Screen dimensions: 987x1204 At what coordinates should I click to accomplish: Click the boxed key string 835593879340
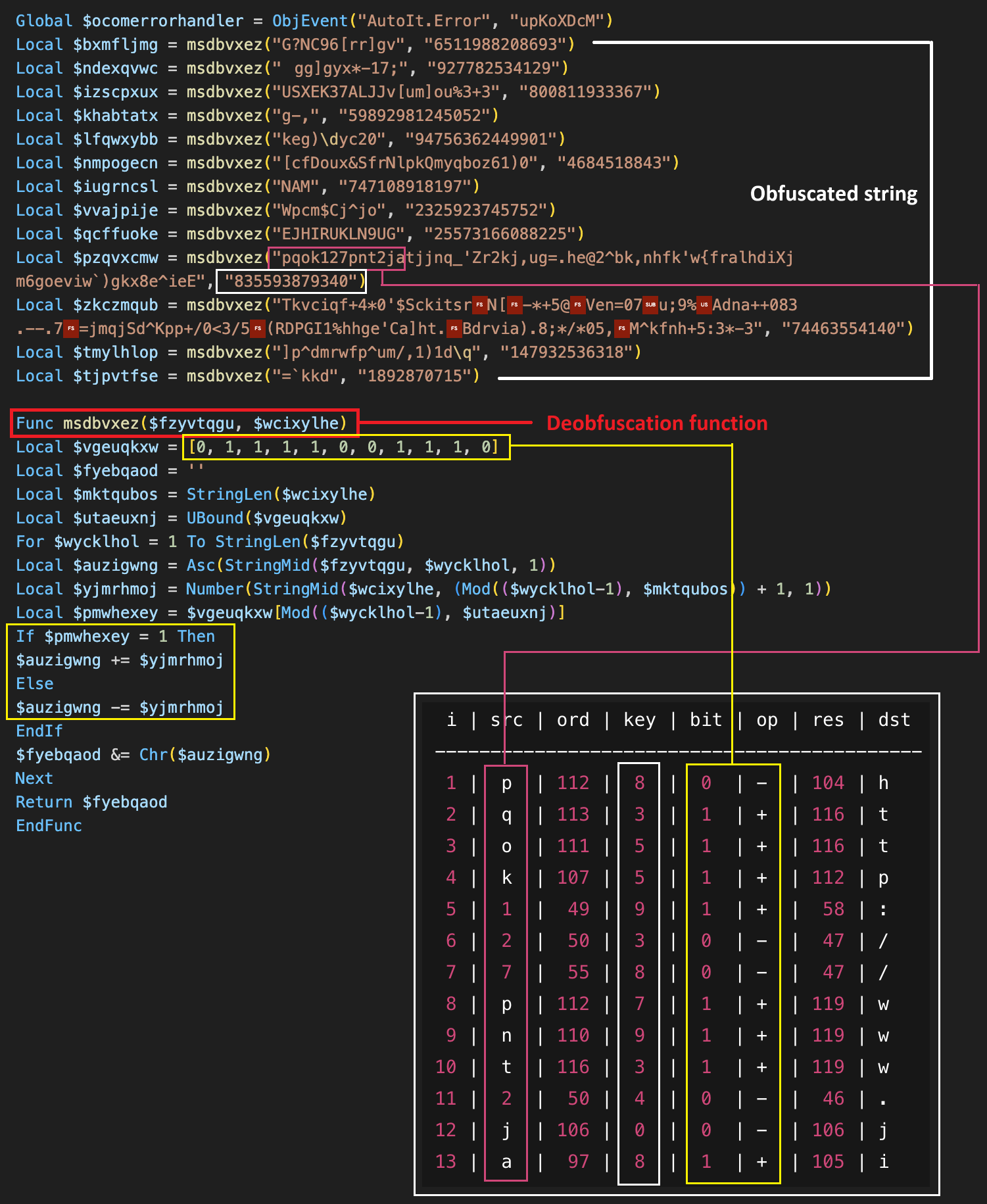(x=291, y=281)
